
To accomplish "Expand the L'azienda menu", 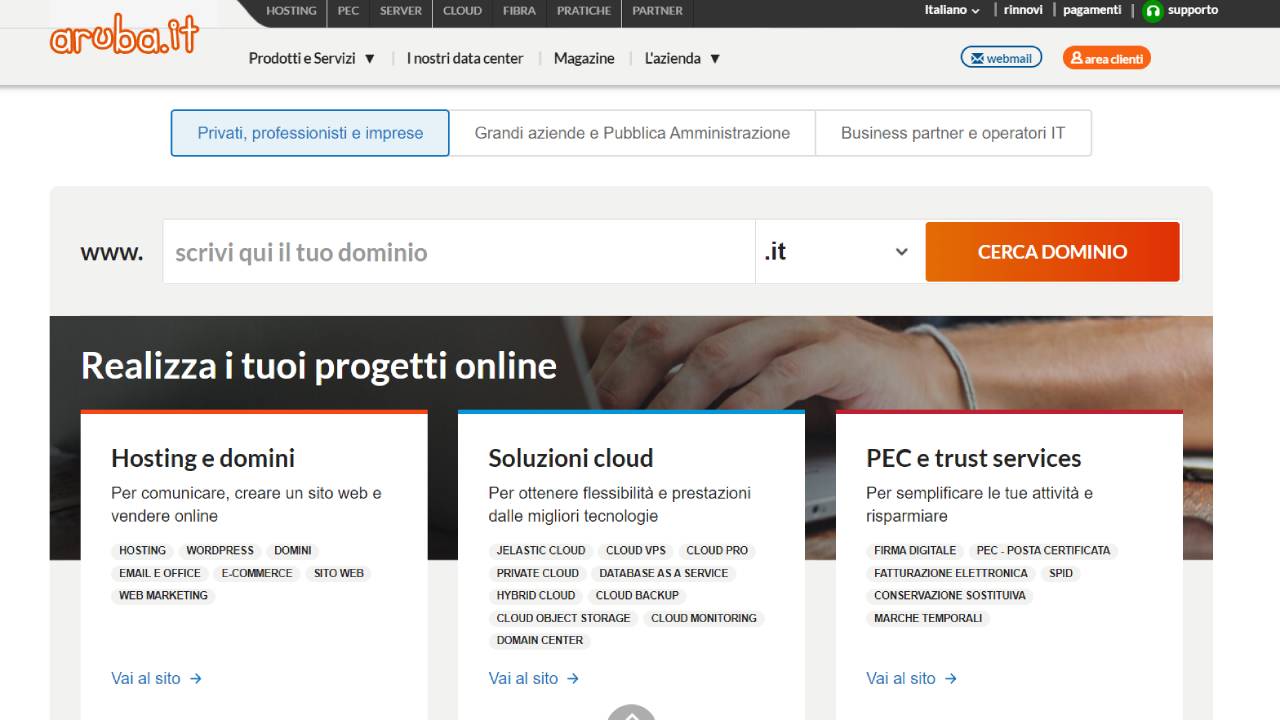I will pyautogui.click(x=683, y=58).
